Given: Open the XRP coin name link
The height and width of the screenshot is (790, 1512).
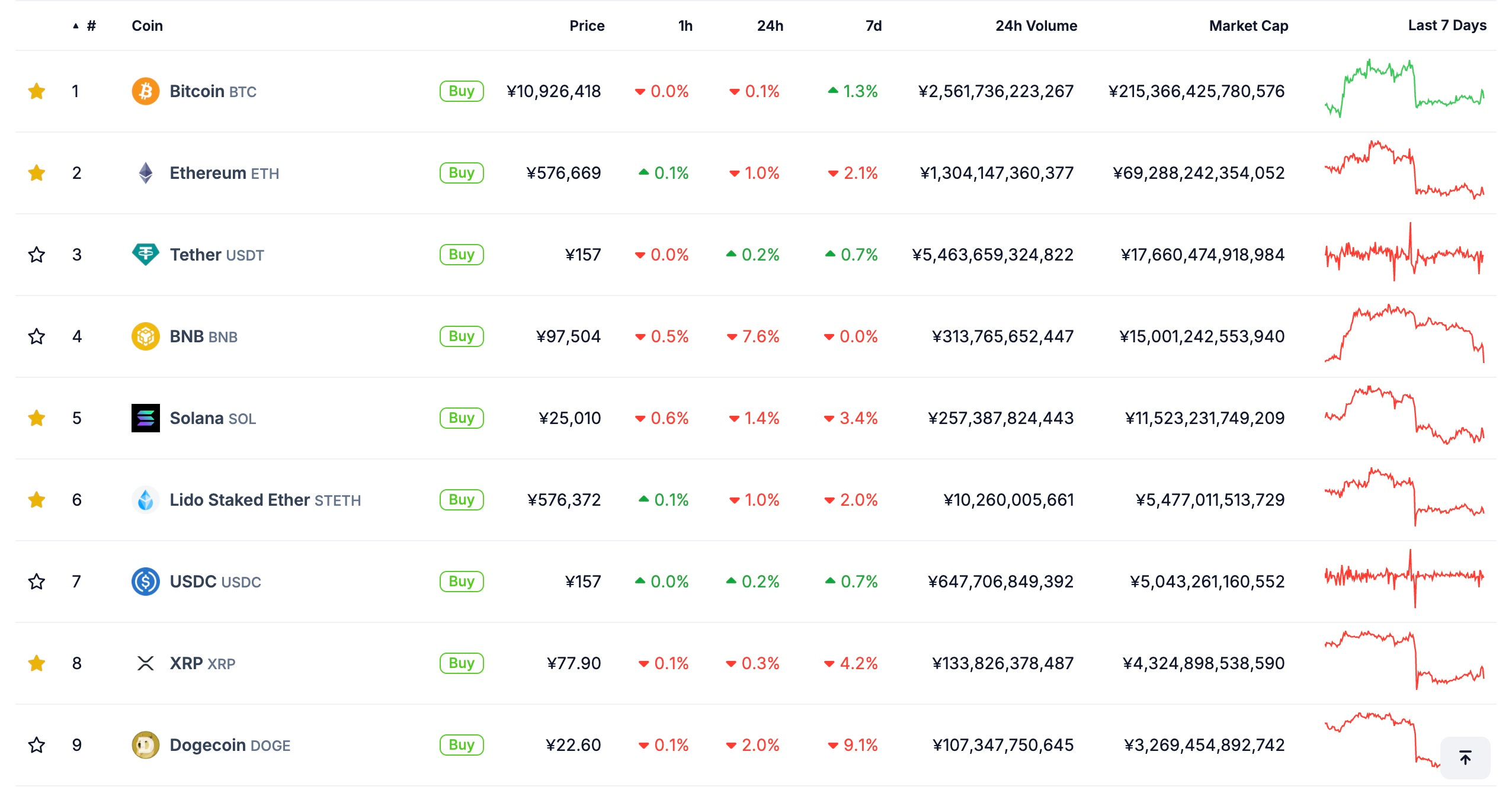Looking at the screenshot, I should coord(202,663).
